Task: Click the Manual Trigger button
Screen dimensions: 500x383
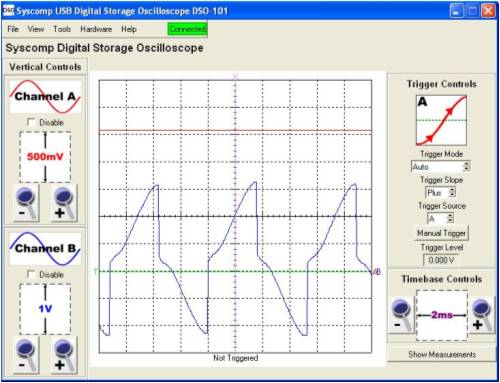Action: [x=441, y=233]
